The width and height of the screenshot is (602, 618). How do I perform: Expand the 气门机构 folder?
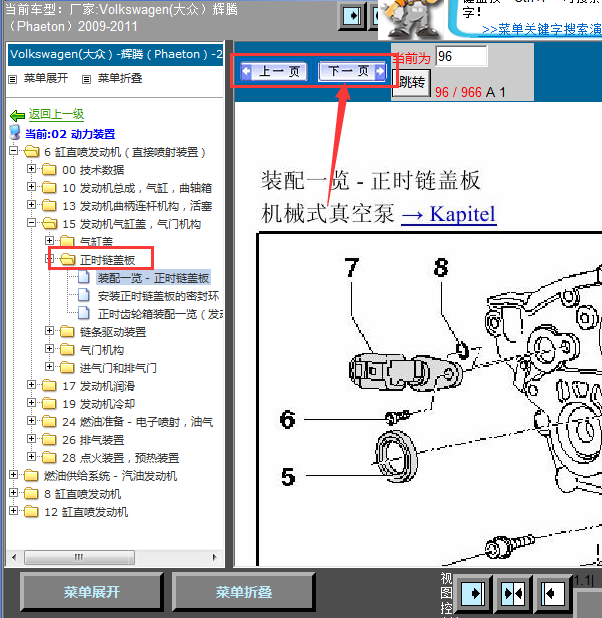[x=49, y=349]
